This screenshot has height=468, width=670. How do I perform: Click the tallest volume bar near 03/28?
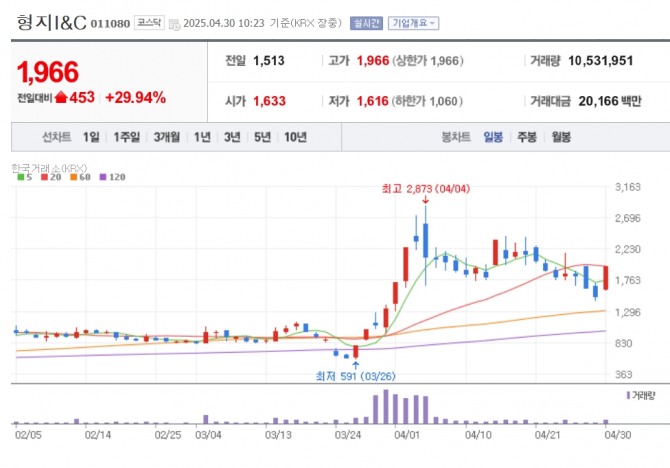pos(386,406)
